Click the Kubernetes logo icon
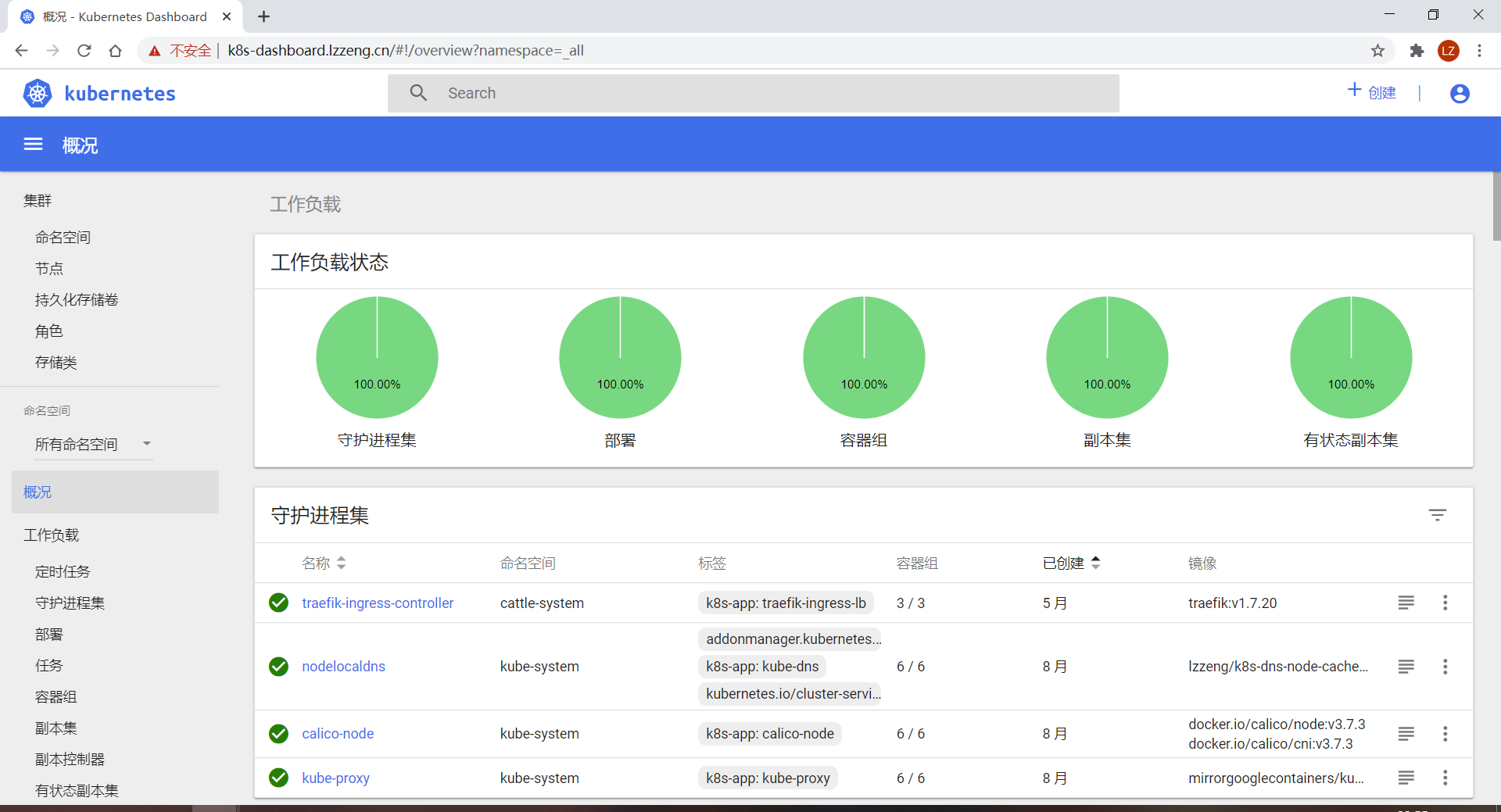Image resolution: width=1501 pixels, height=812 pixels. [x=38, y=93]
